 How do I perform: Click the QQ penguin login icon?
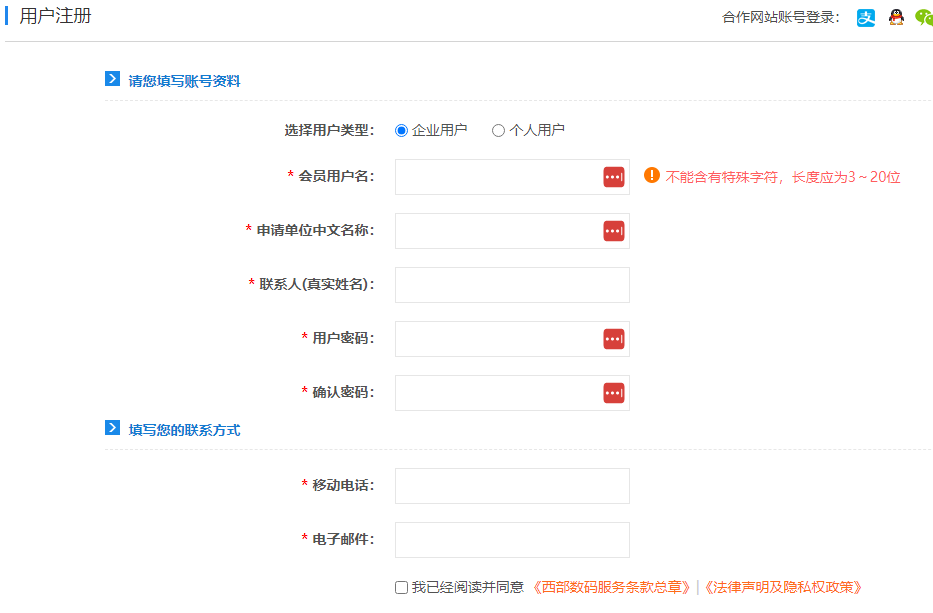pyautogui.click(x=896, y=17)
